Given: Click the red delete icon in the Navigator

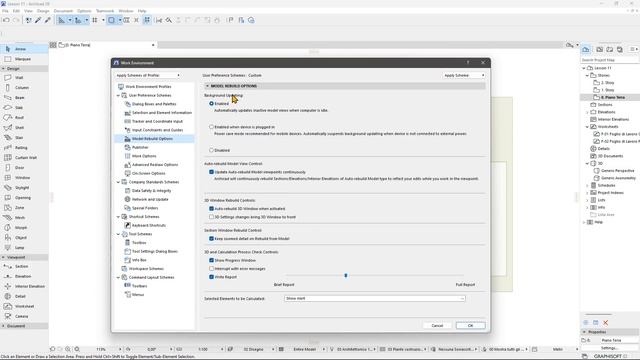Looking at the screenshot, I should click(606, 322).
